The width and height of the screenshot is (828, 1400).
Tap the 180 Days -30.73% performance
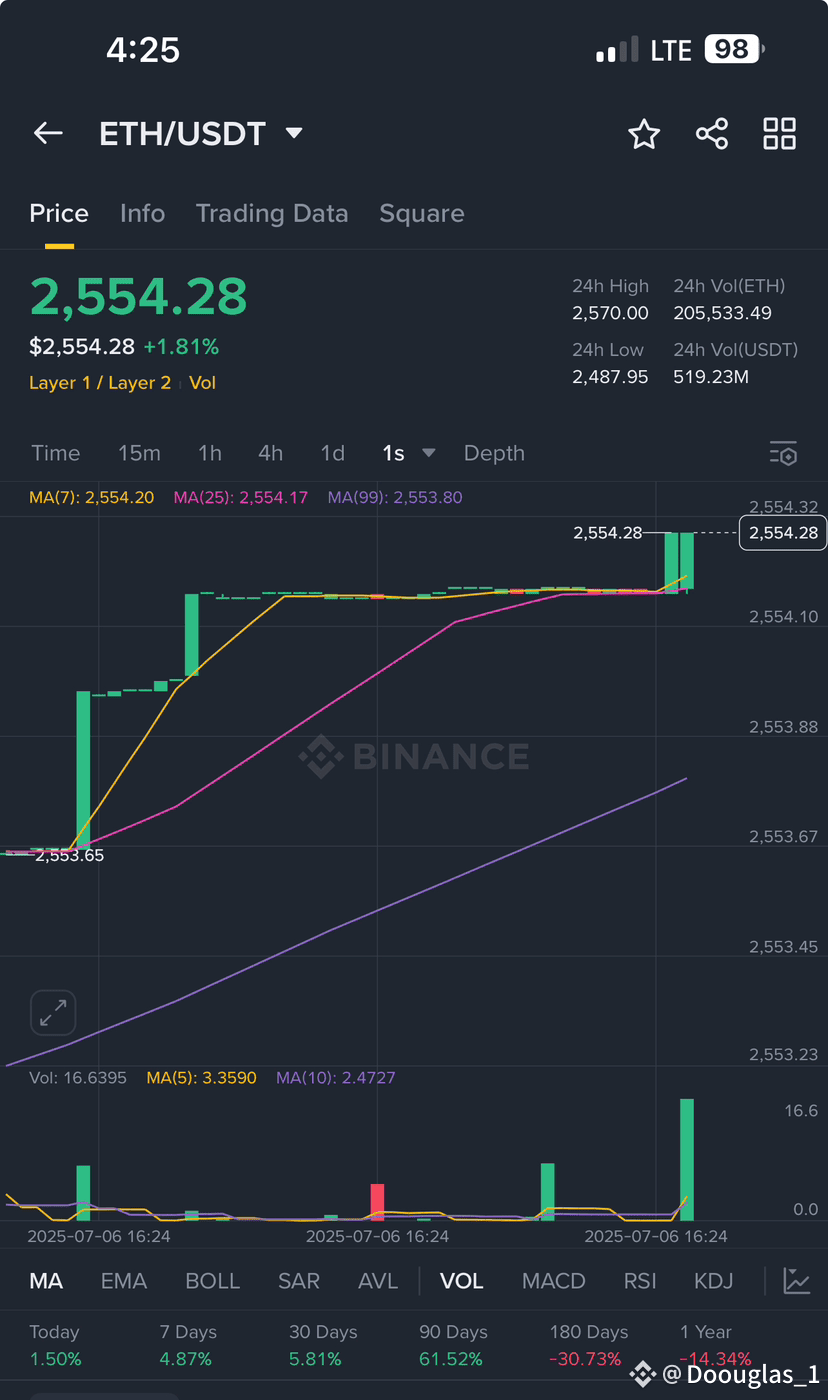[589, 1346]
